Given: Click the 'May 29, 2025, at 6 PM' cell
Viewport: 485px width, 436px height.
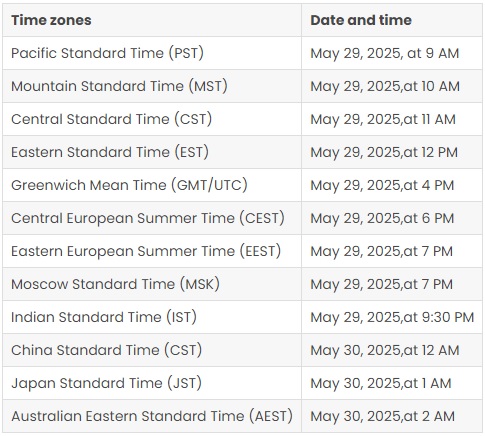Looking at the screenshot, I should [x=392, y=218].
